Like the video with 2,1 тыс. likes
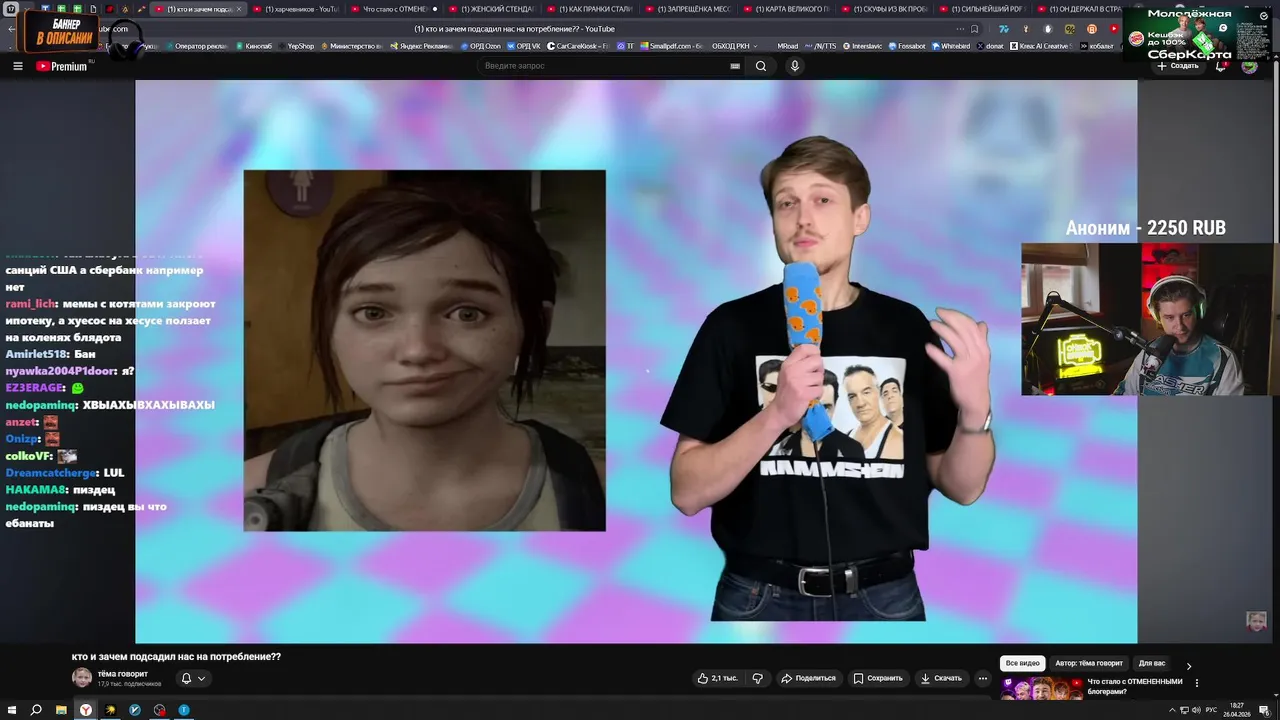 pyautogui.click(x=718, y=678)
